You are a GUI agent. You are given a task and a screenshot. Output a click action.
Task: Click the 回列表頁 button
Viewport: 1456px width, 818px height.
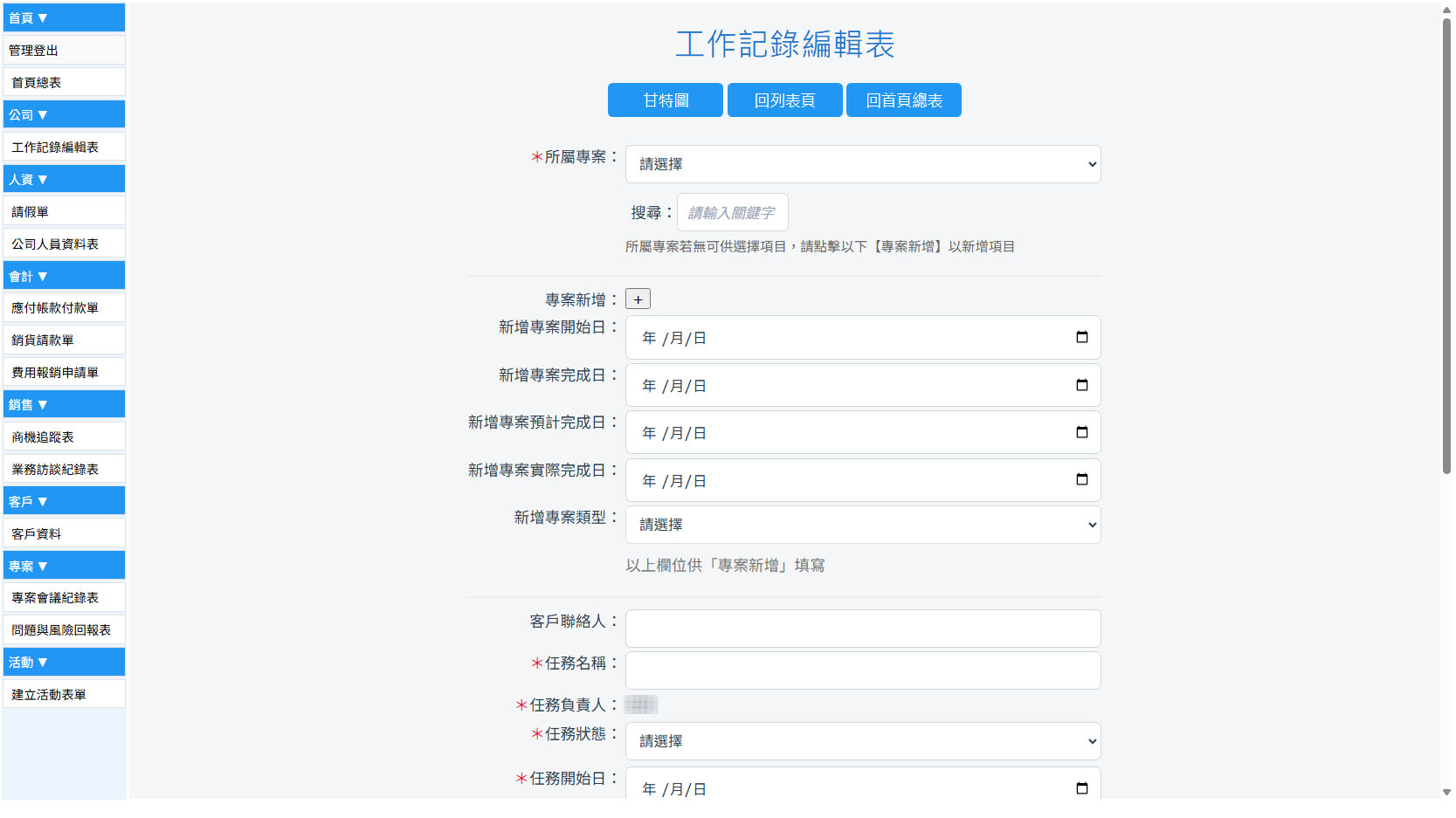pos(784,100)
